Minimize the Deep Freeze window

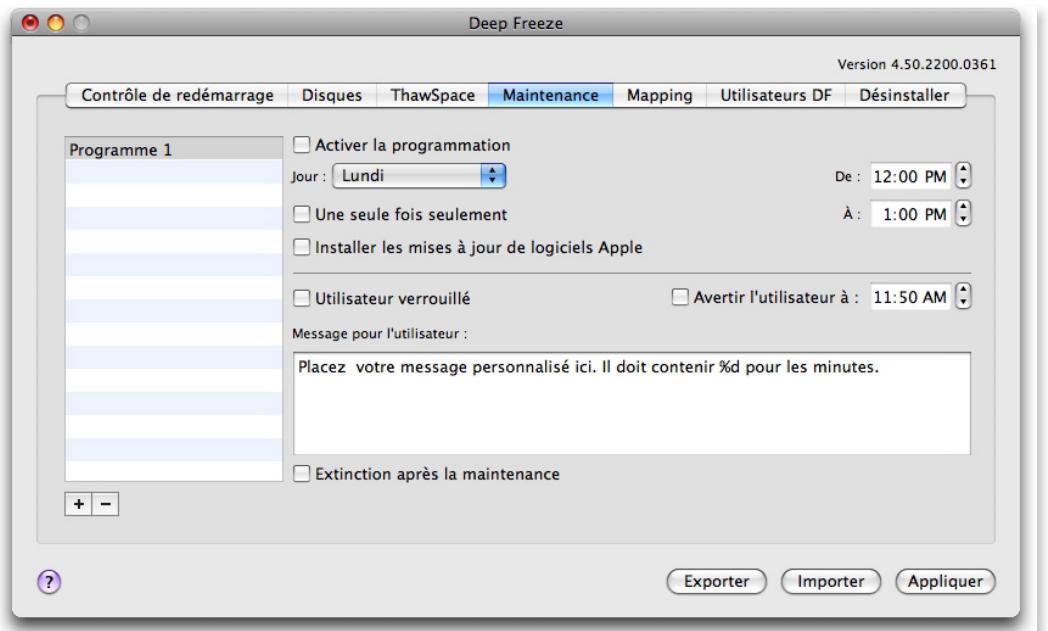55,23
